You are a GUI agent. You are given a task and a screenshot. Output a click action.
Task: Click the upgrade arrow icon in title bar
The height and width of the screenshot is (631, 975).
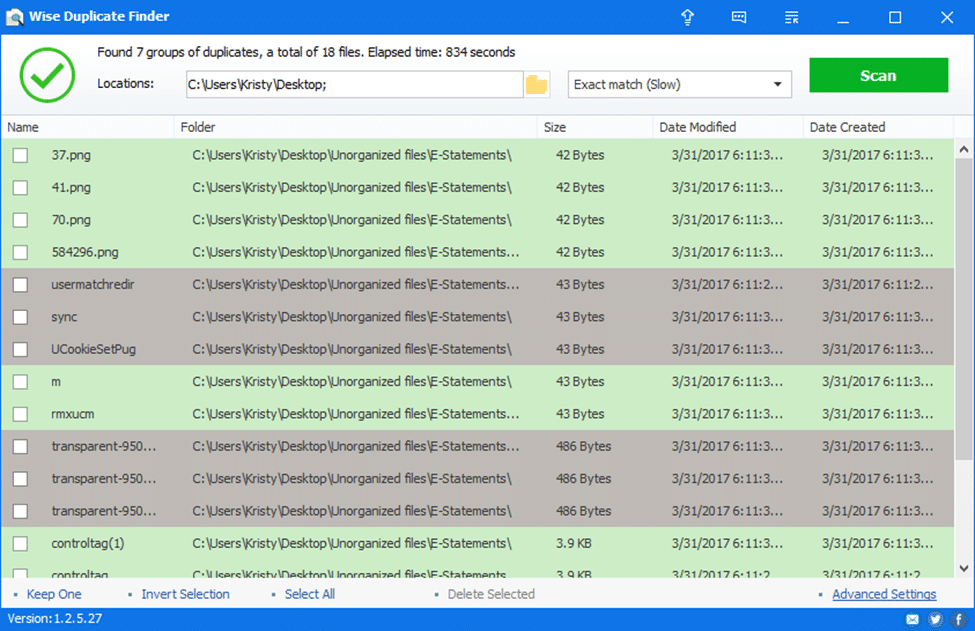point(687,17)
